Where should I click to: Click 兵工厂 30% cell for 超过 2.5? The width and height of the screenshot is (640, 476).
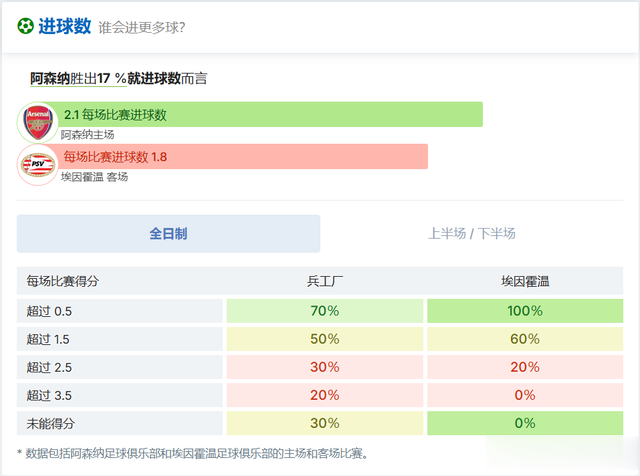click(x=325, y=367)
